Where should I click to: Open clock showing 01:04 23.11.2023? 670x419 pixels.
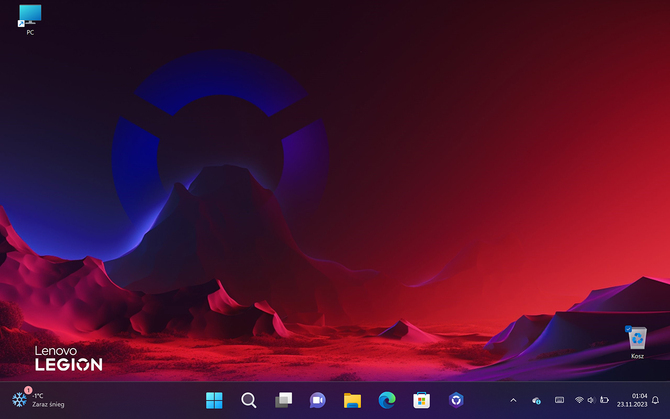point(632,400)
